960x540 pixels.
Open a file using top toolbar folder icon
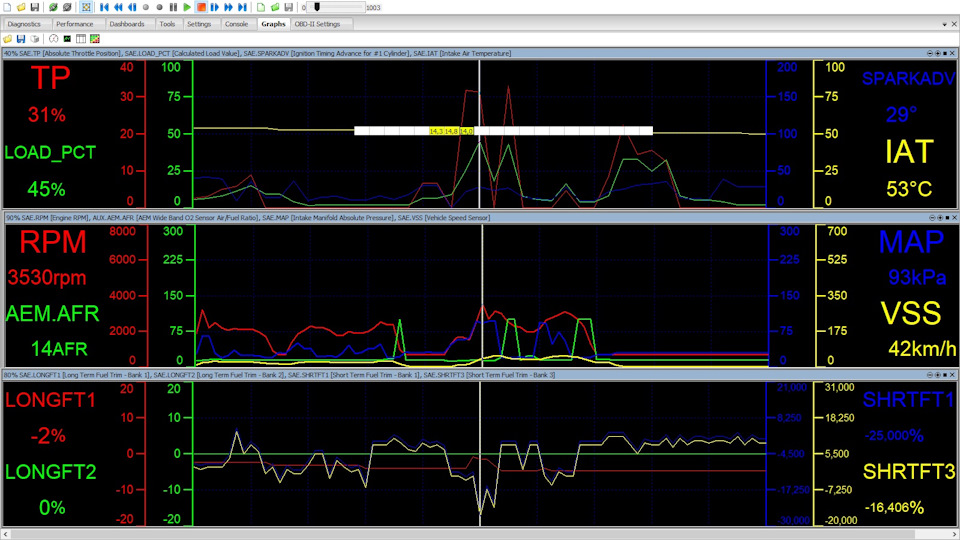point(21,7)
